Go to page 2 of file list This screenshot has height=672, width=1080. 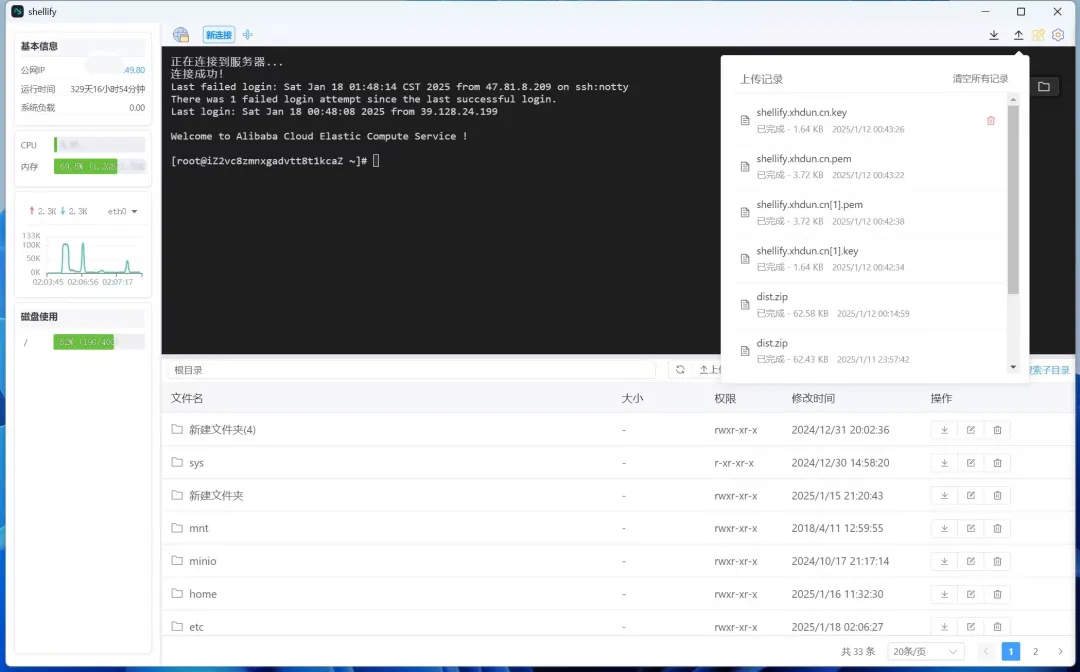(x=1035, y=651)
